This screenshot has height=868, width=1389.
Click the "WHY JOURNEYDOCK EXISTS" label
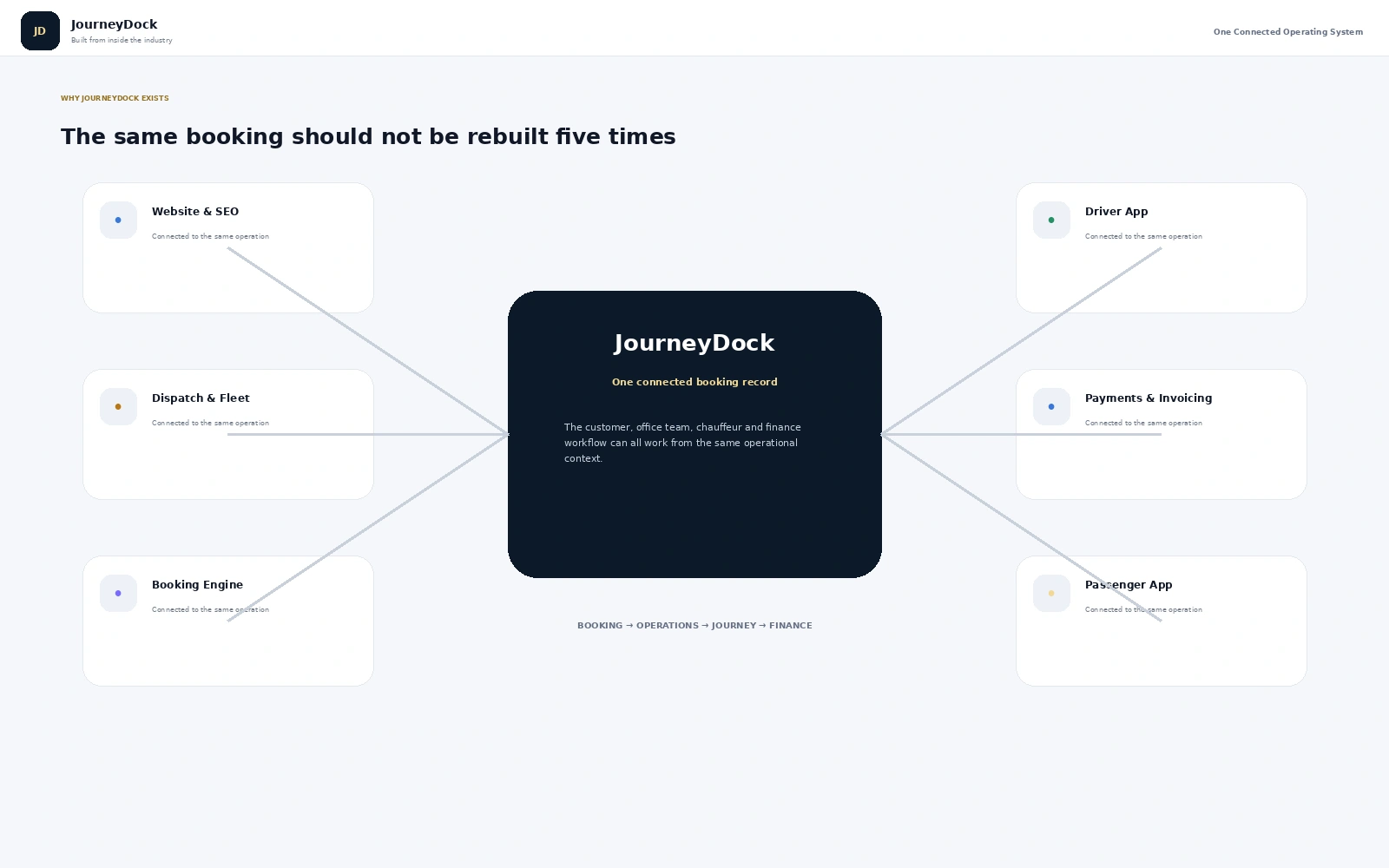[x=115, y=98]
